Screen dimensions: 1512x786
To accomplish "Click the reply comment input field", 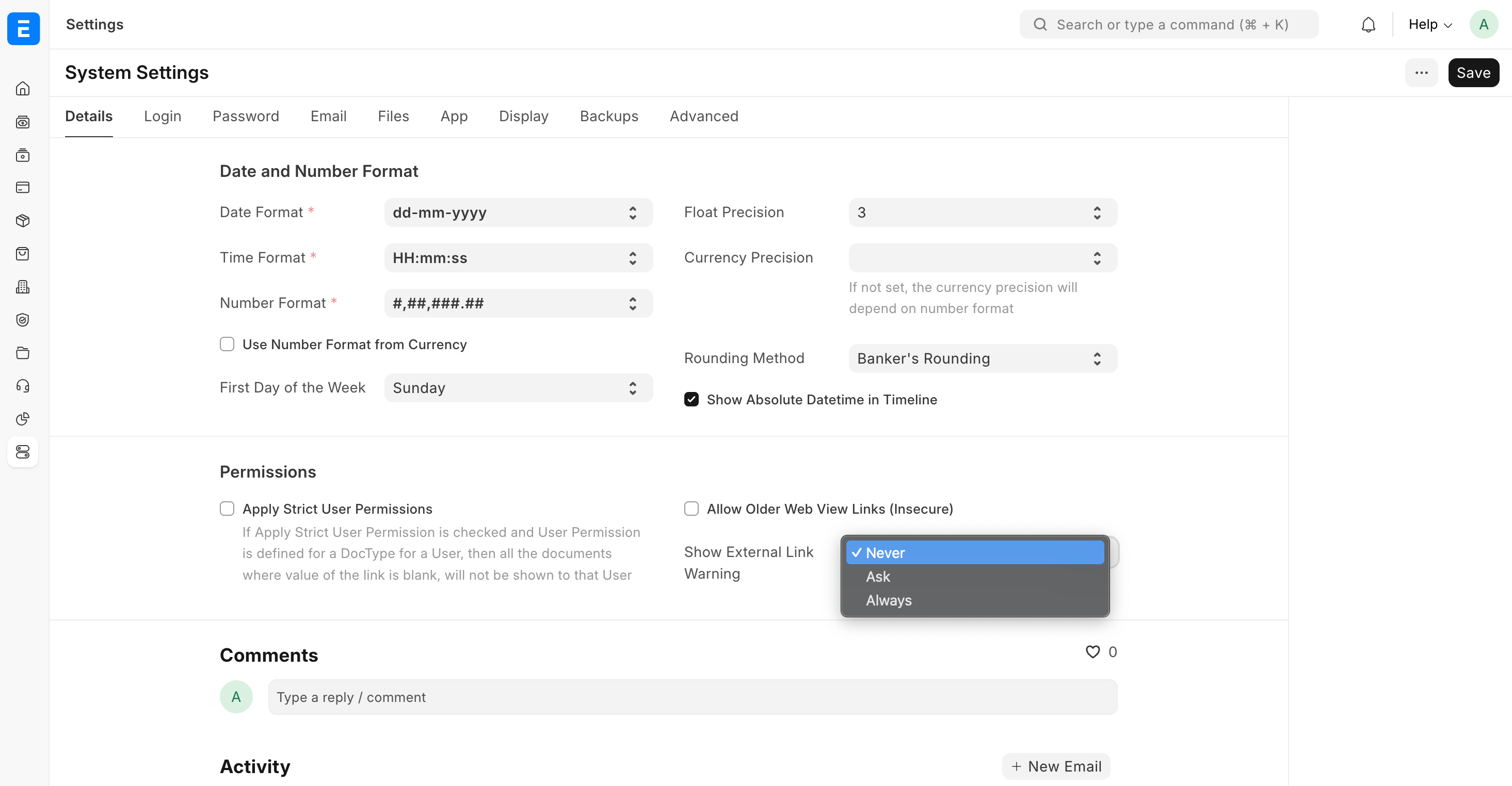I will pyautogui.click(x=693, y=697).
